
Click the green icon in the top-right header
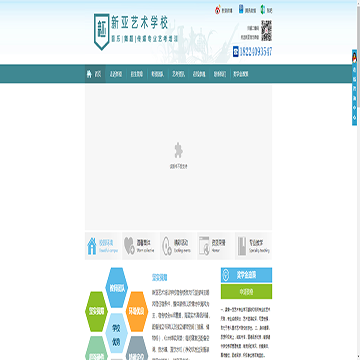coord(263,10)
